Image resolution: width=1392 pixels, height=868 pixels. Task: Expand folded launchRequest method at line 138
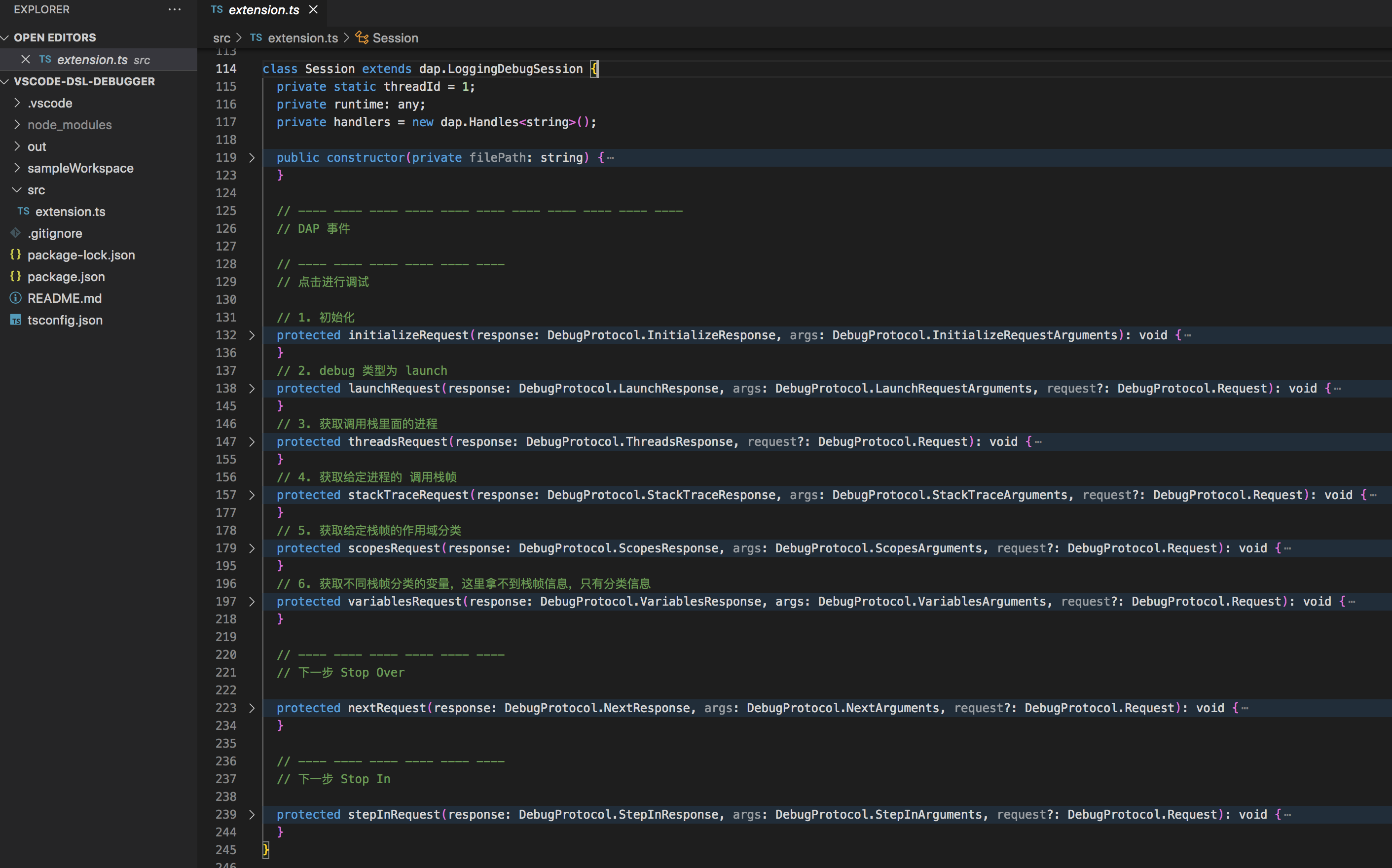[252, 389]
